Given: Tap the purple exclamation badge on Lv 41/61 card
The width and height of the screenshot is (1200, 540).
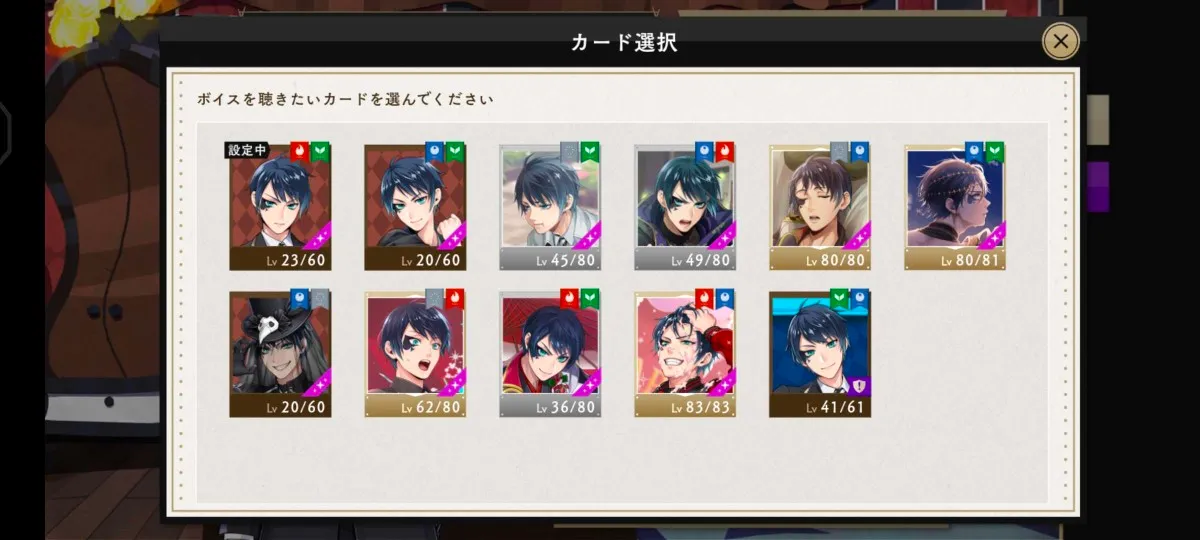Looking at the screenshot, I should coord(859,386).
